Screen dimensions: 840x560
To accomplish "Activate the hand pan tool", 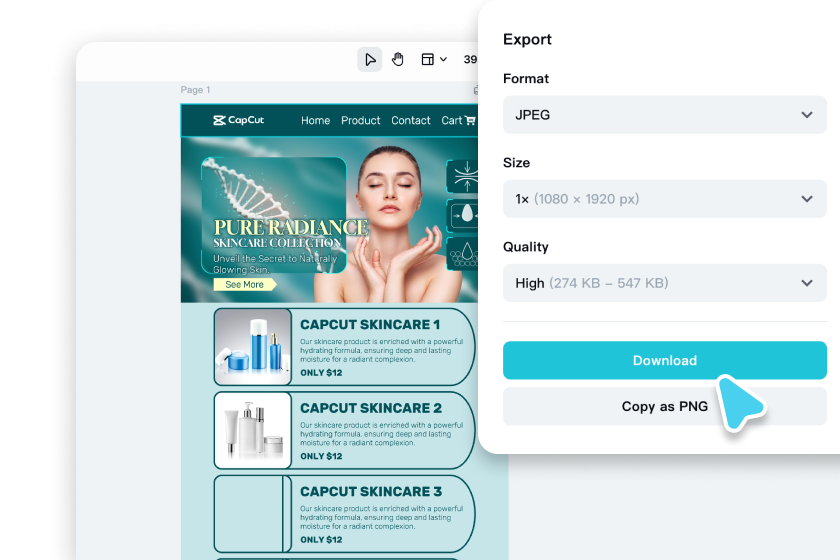I will tap(398, 59).
